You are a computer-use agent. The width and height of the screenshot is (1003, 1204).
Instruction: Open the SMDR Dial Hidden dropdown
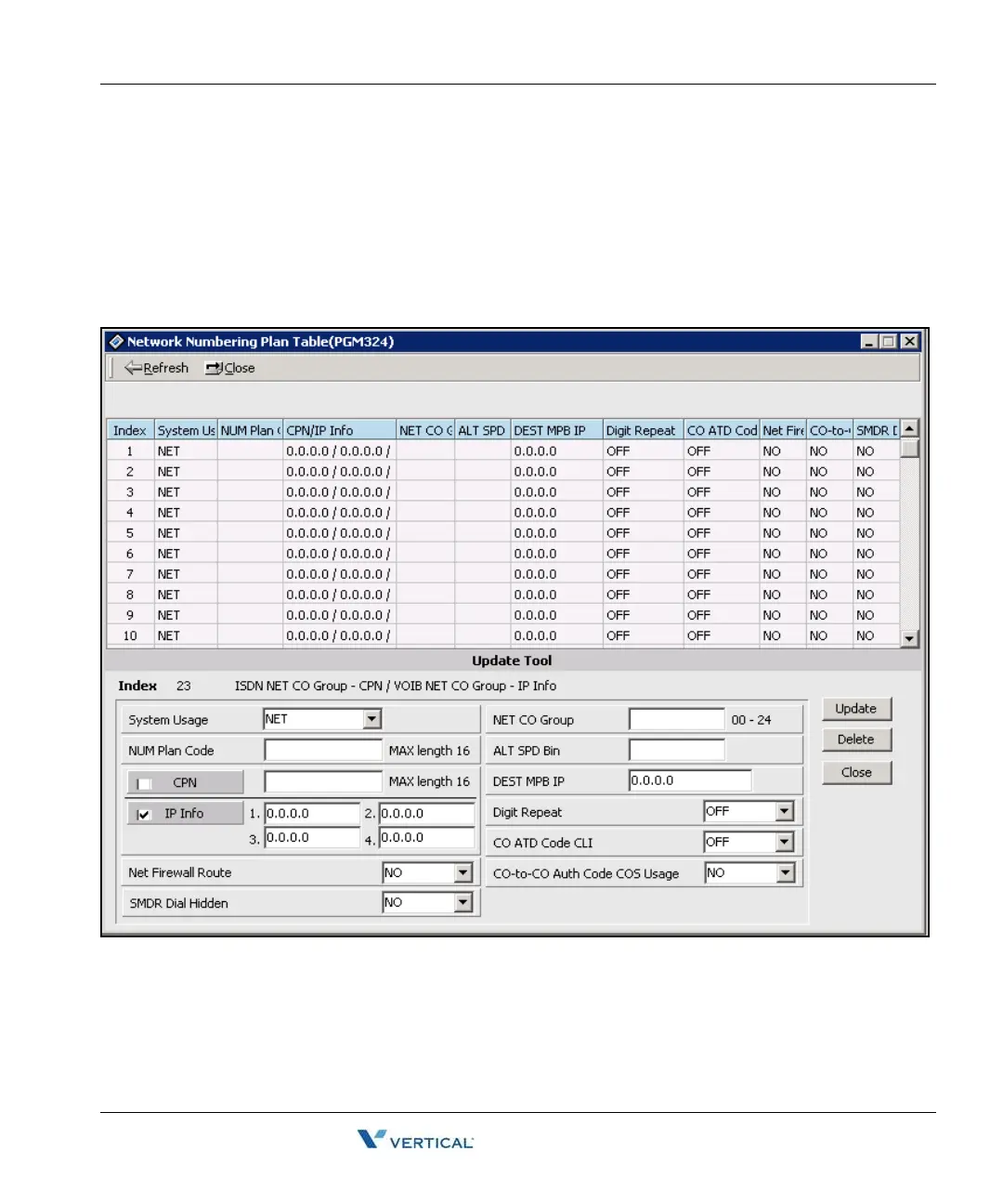[463, 902]
